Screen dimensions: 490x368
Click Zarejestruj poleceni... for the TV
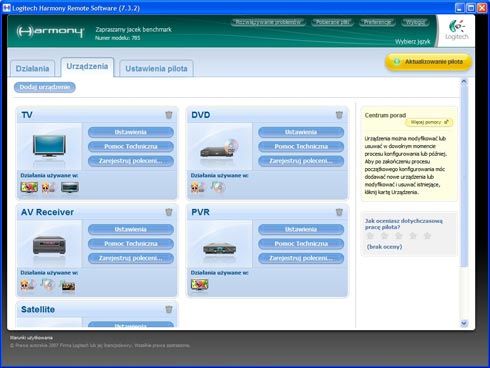131,161
